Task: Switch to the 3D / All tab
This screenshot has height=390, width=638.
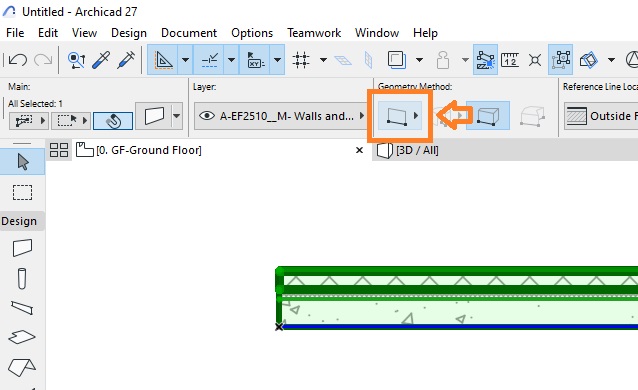Action: coord(417,150)
